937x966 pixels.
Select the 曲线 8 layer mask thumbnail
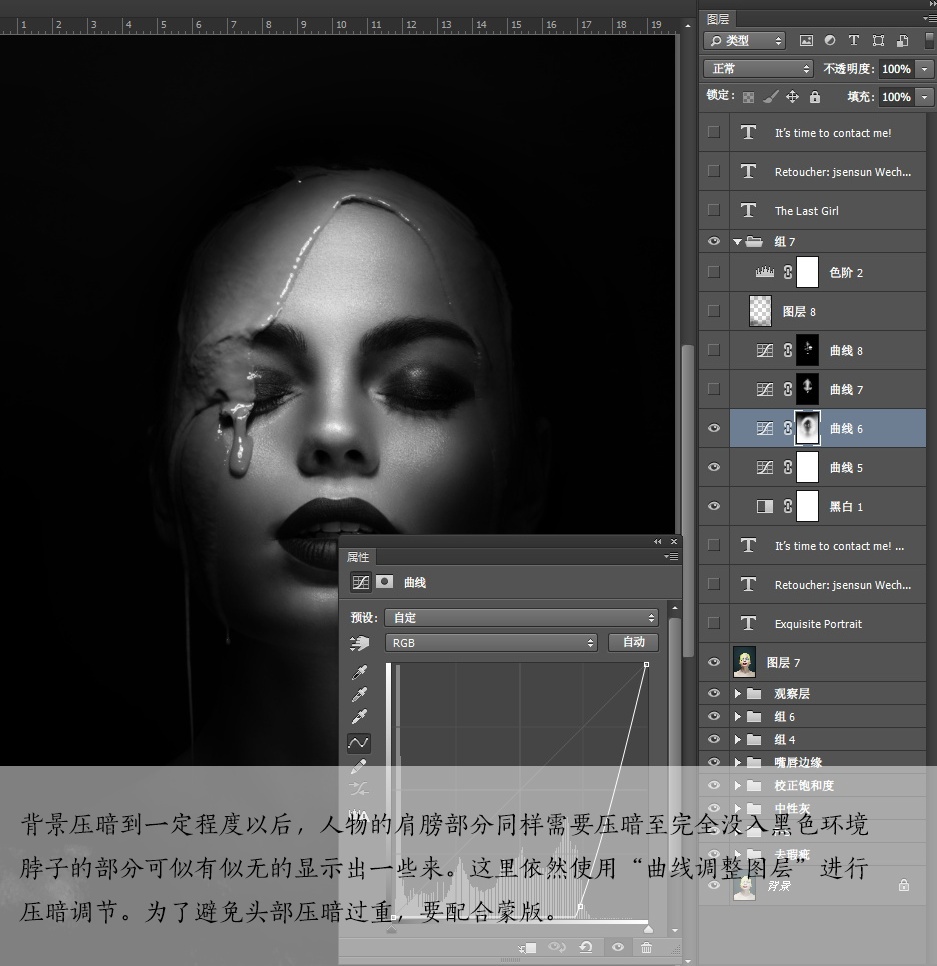point(807,350)
